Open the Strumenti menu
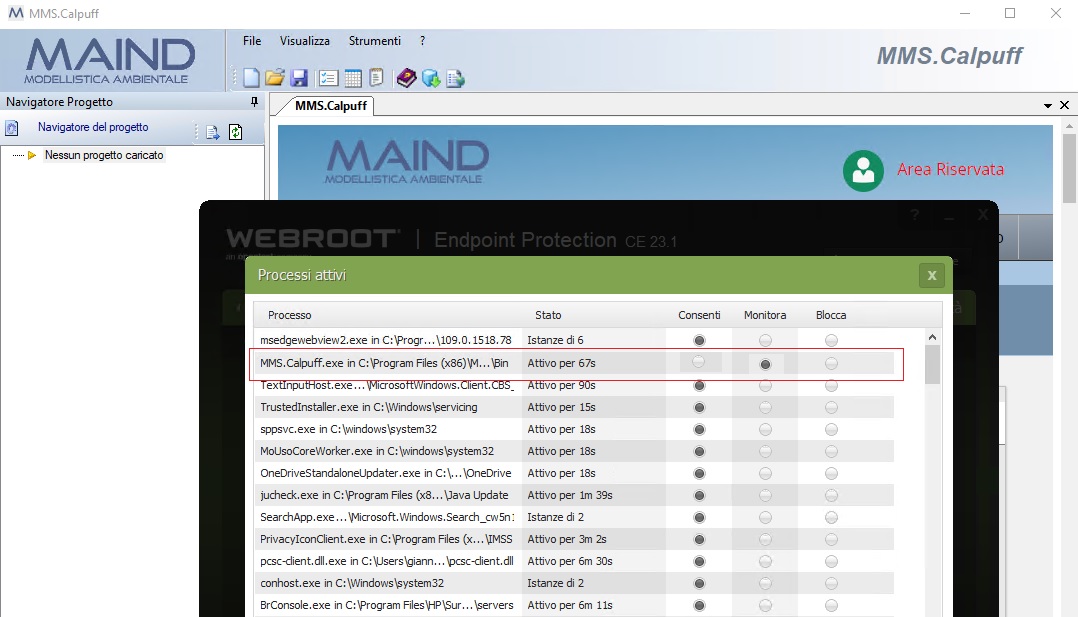Viewport: 1078px width, 617px height. pos(375,41)
